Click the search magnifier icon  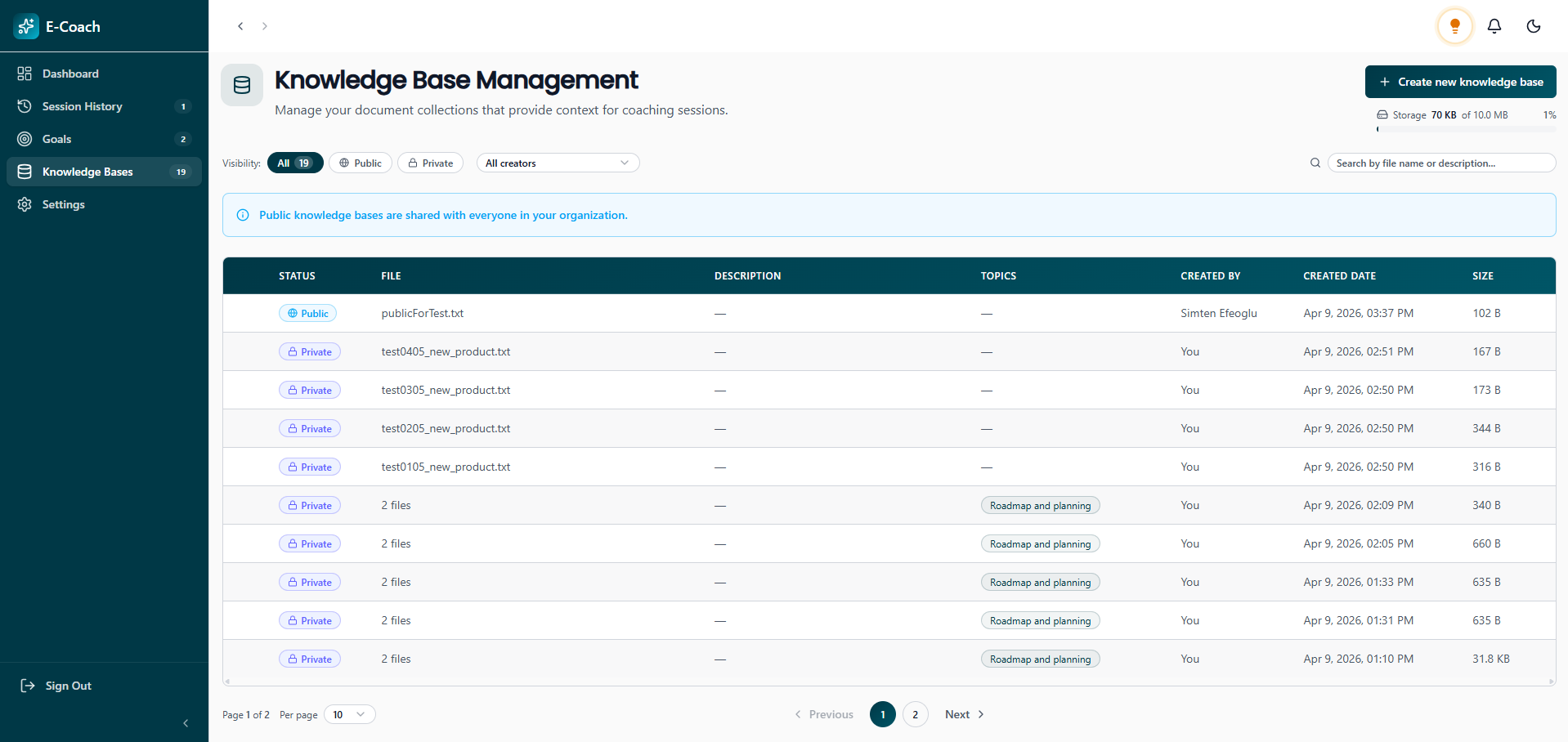[x=1315, y=163]
